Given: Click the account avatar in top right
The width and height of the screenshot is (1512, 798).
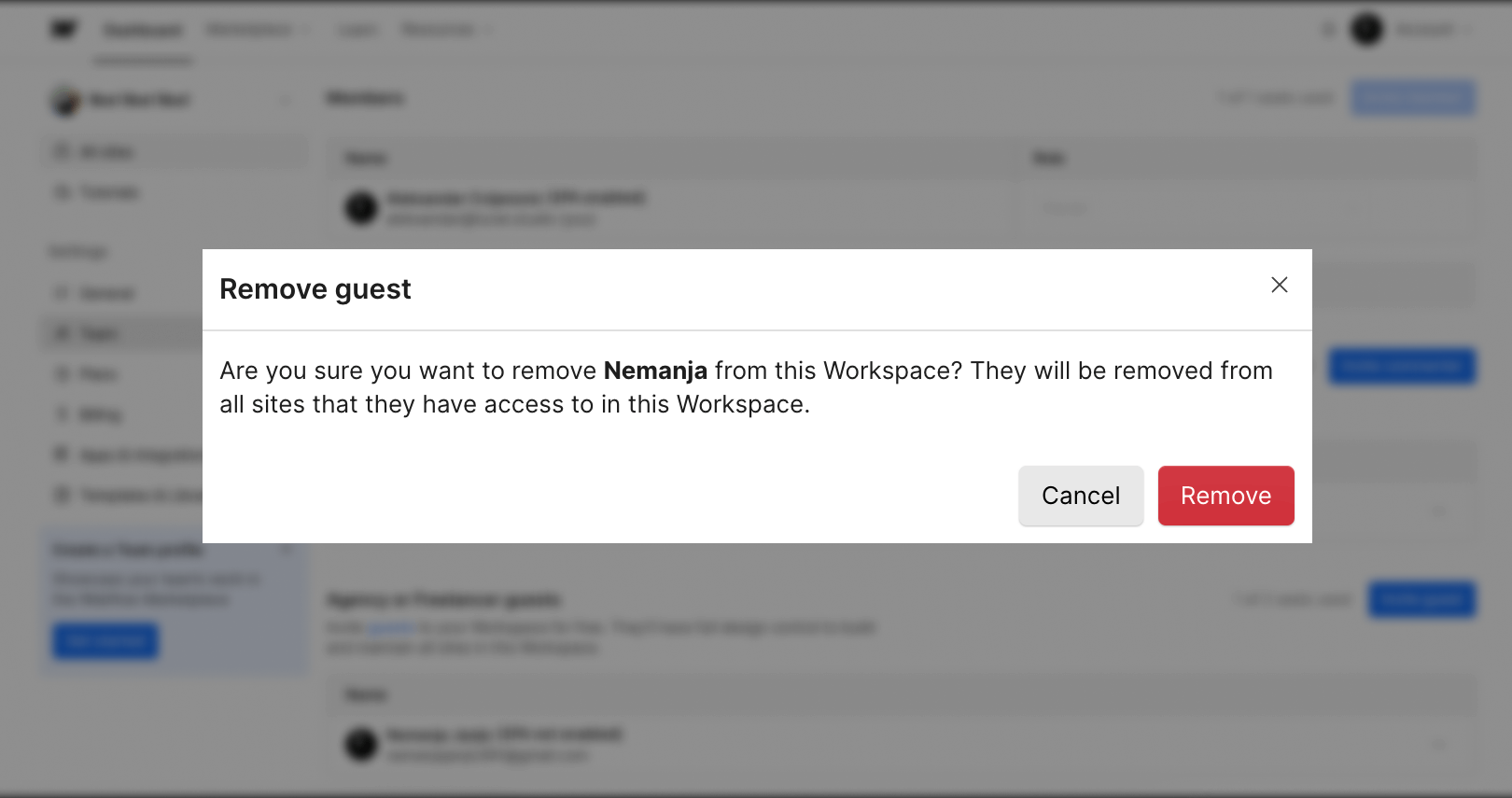Looking at the screenshot, I should [x=1366, y=31].
